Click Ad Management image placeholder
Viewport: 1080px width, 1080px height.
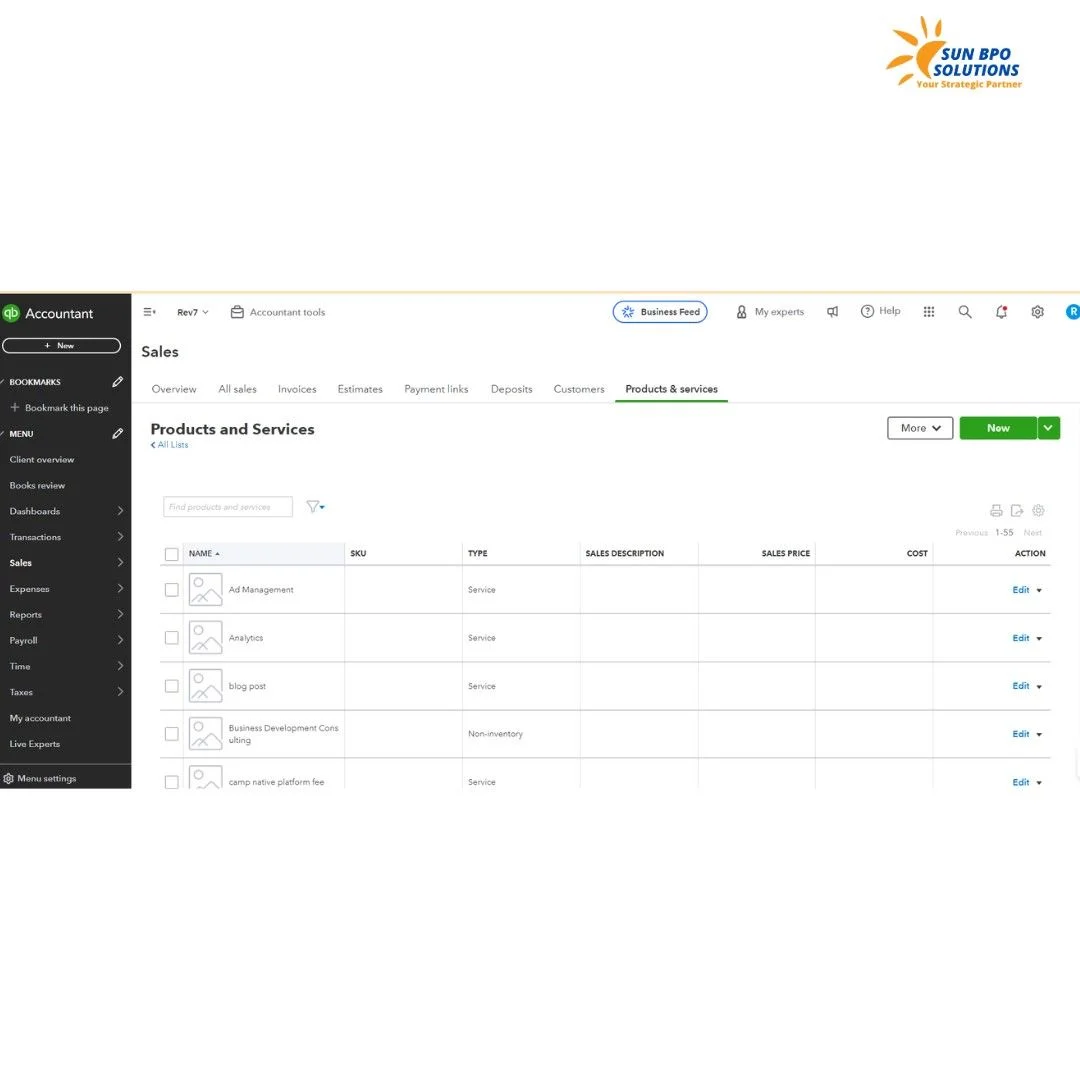(x=205, y=590)
